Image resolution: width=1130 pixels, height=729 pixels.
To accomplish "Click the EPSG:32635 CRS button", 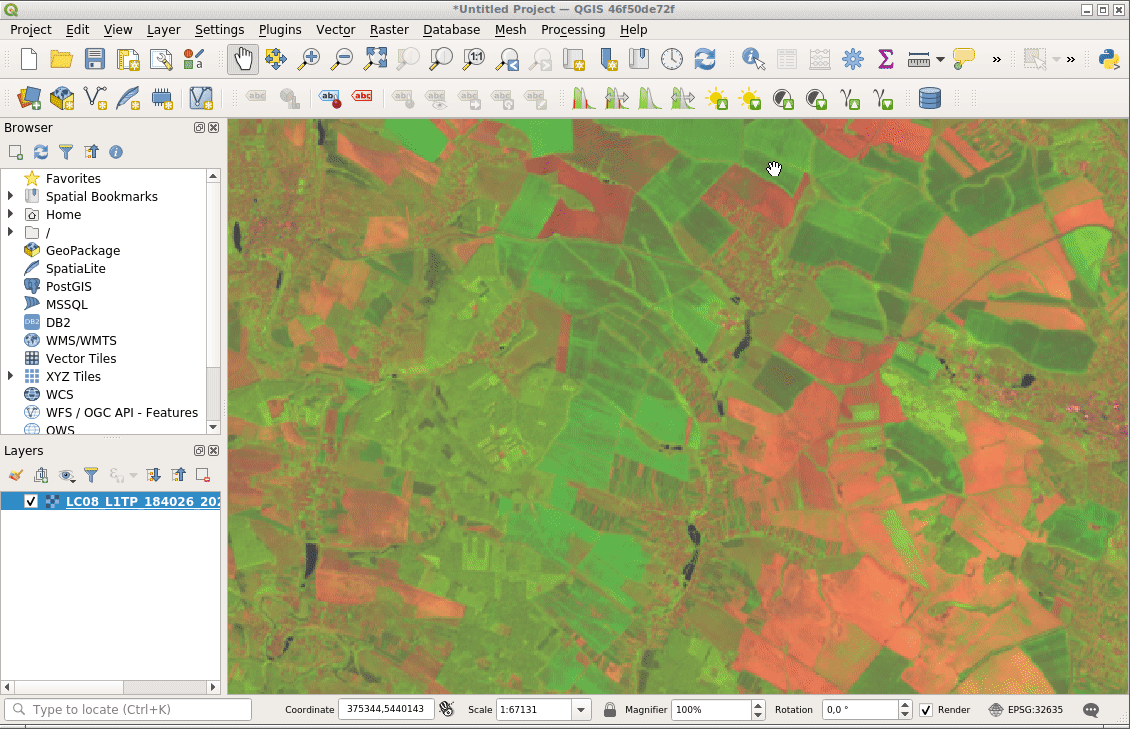I will [x=1025, y=710].
